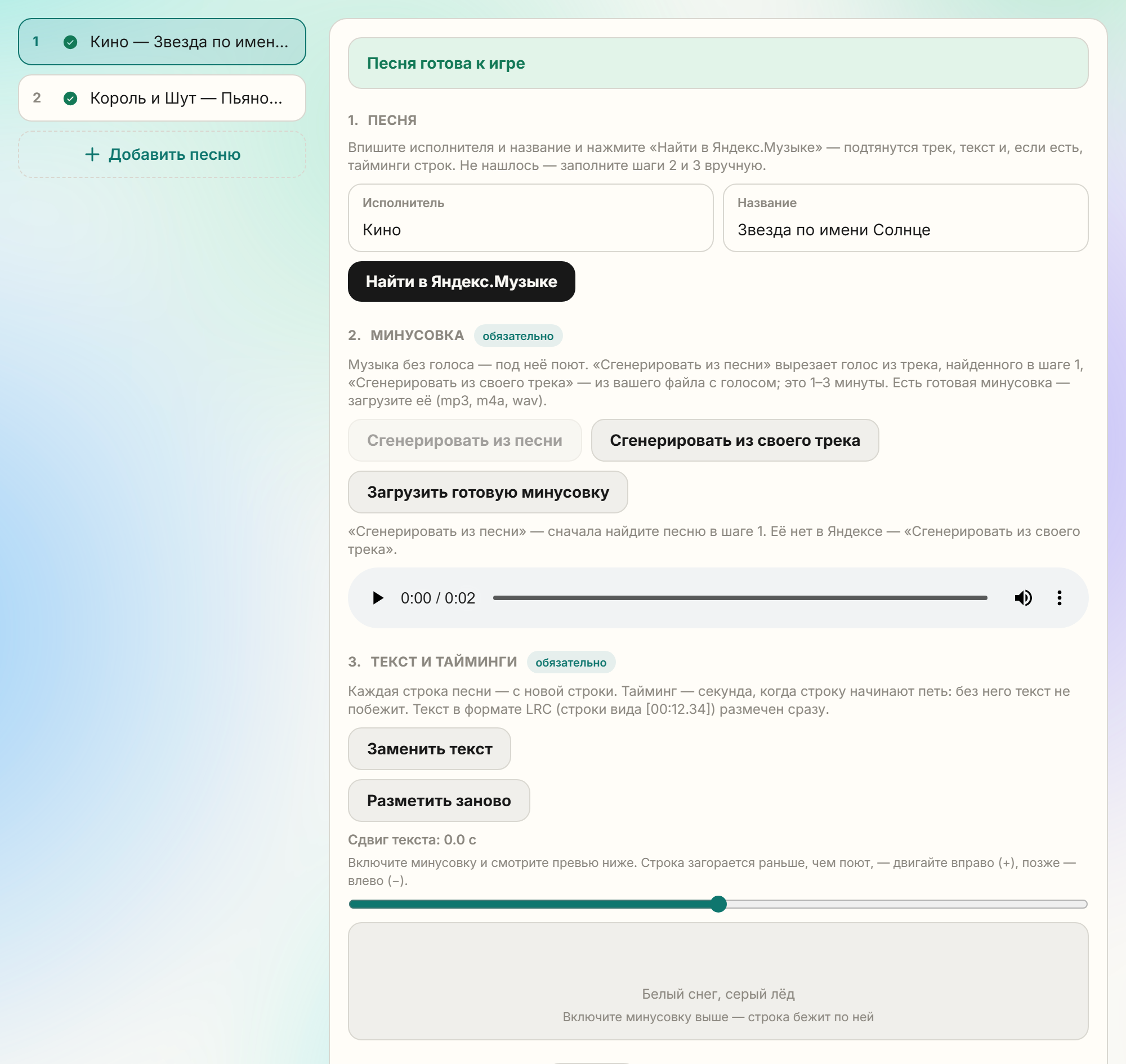The height and width of the screenshot is (1064, 1126).
Task: Click the Найти в Яндекс.Музыке button
Action: (461, 281)
